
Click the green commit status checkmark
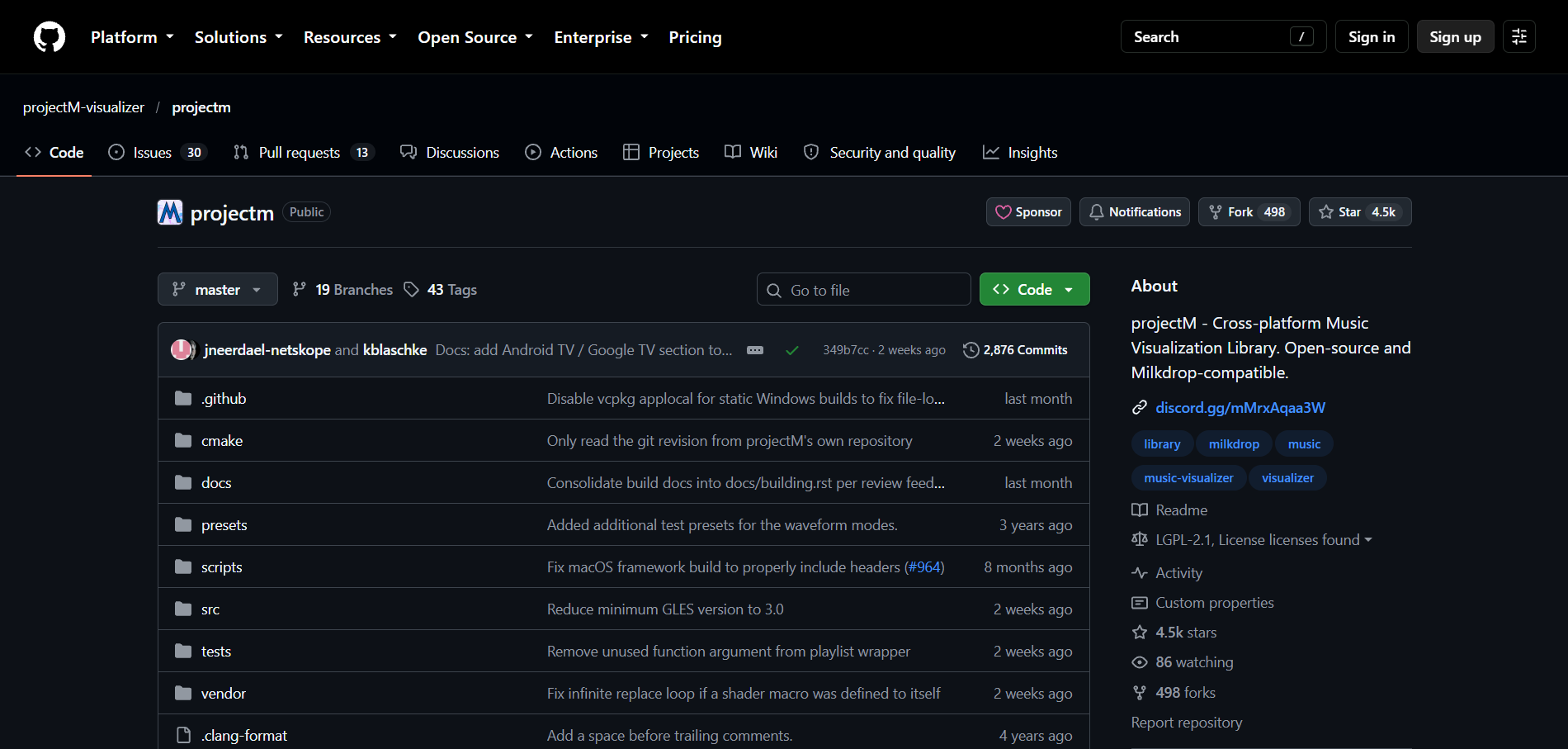tap(792, 350)
